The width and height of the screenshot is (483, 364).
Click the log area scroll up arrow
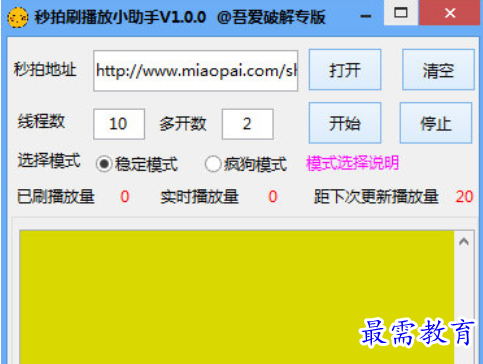[464, 242]
